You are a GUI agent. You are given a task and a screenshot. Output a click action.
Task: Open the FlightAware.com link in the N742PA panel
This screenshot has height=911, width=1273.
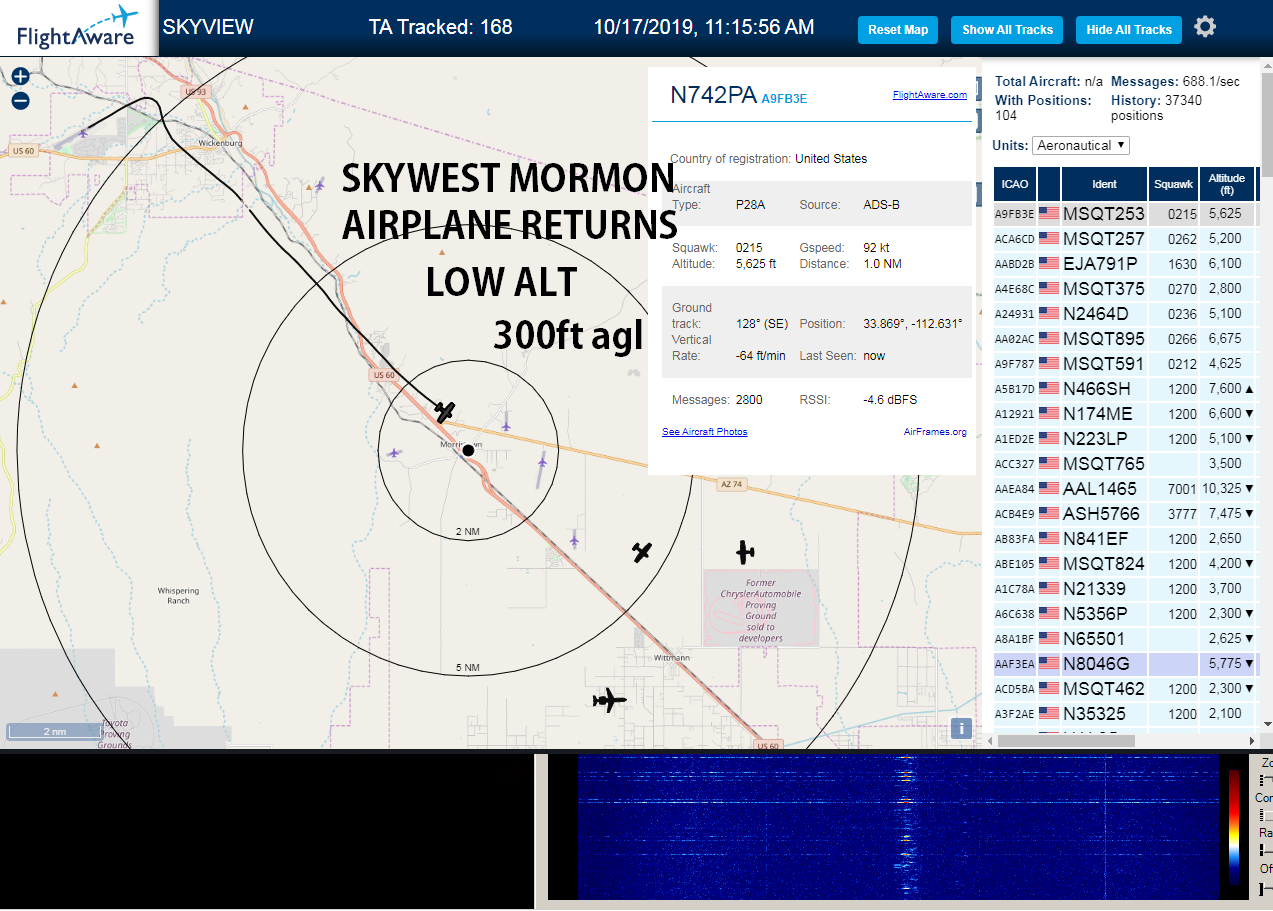pos(930,95)
